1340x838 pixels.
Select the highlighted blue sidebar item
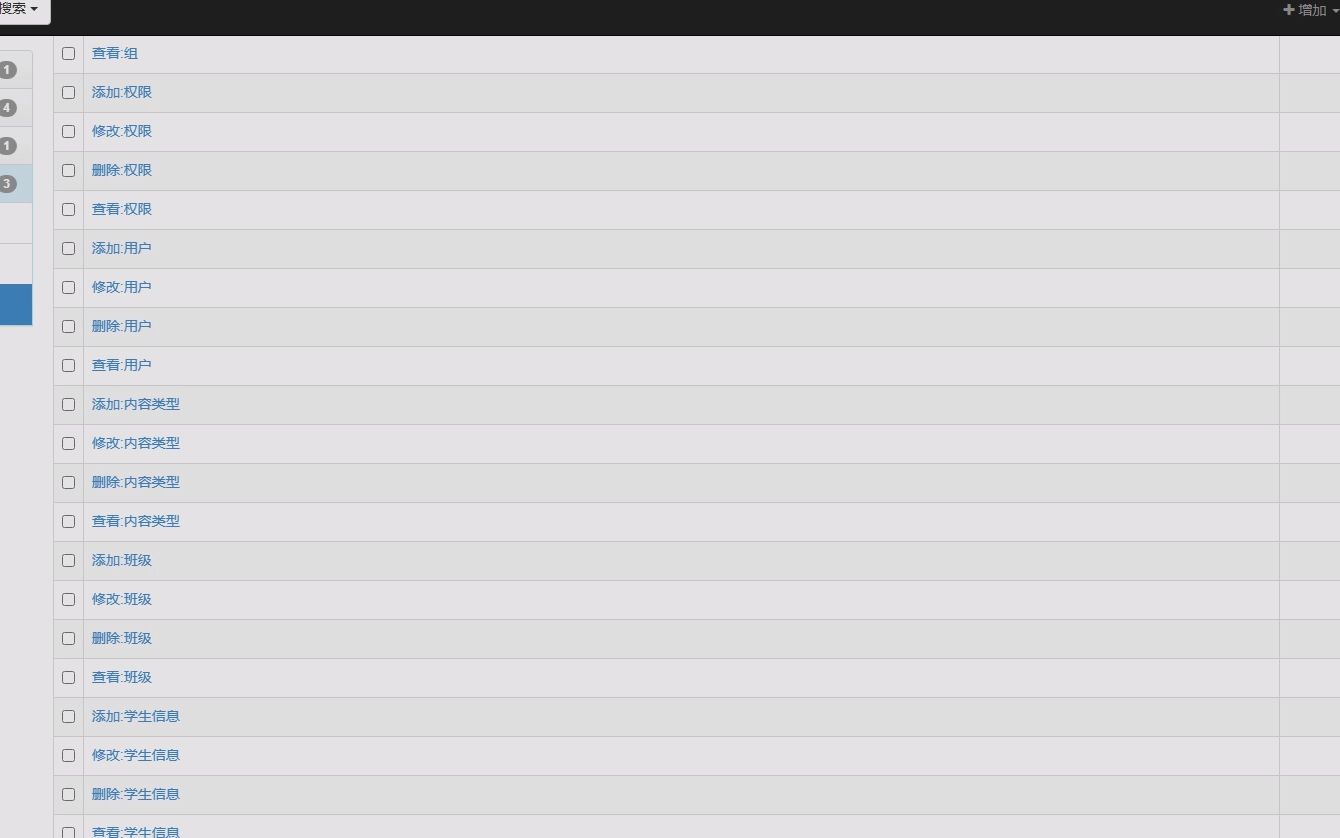[15, 305]
